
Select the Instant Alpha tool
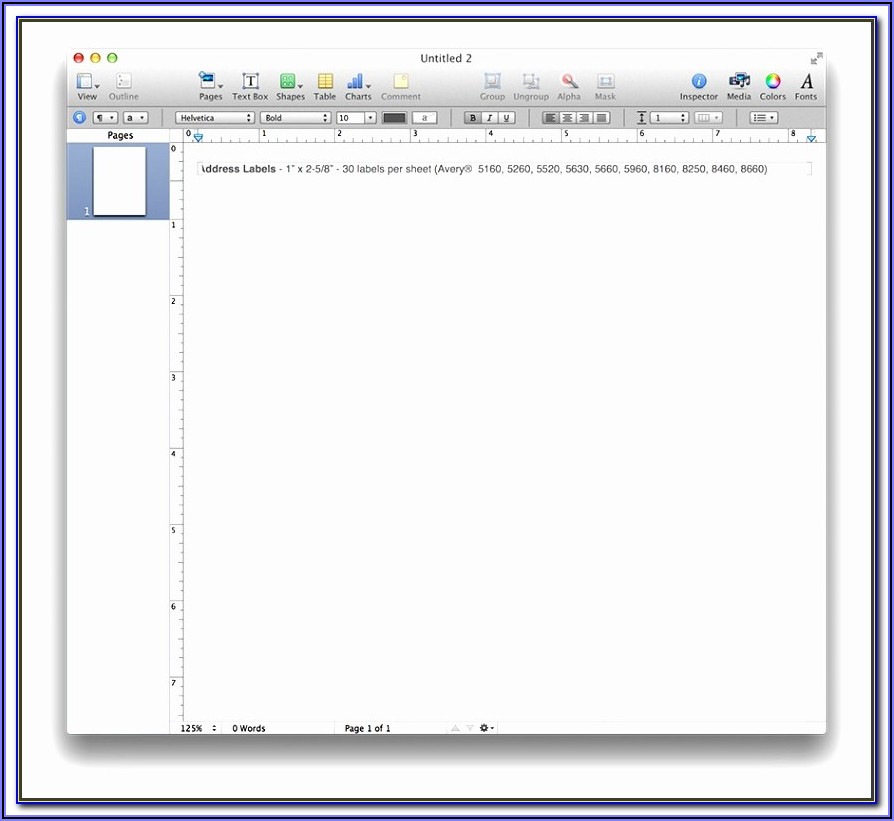click(x=569, y=87)
